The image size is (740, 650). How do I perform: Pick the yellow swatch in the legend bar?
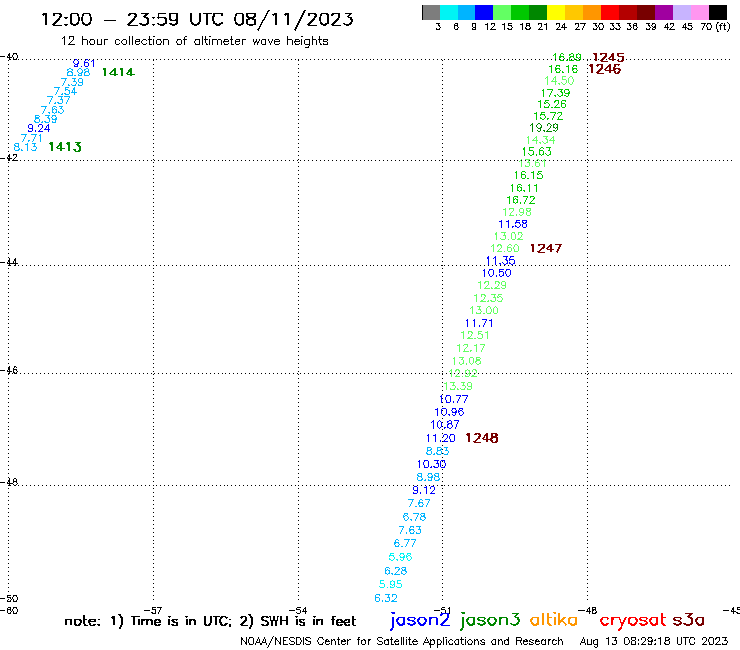(556, 12)
